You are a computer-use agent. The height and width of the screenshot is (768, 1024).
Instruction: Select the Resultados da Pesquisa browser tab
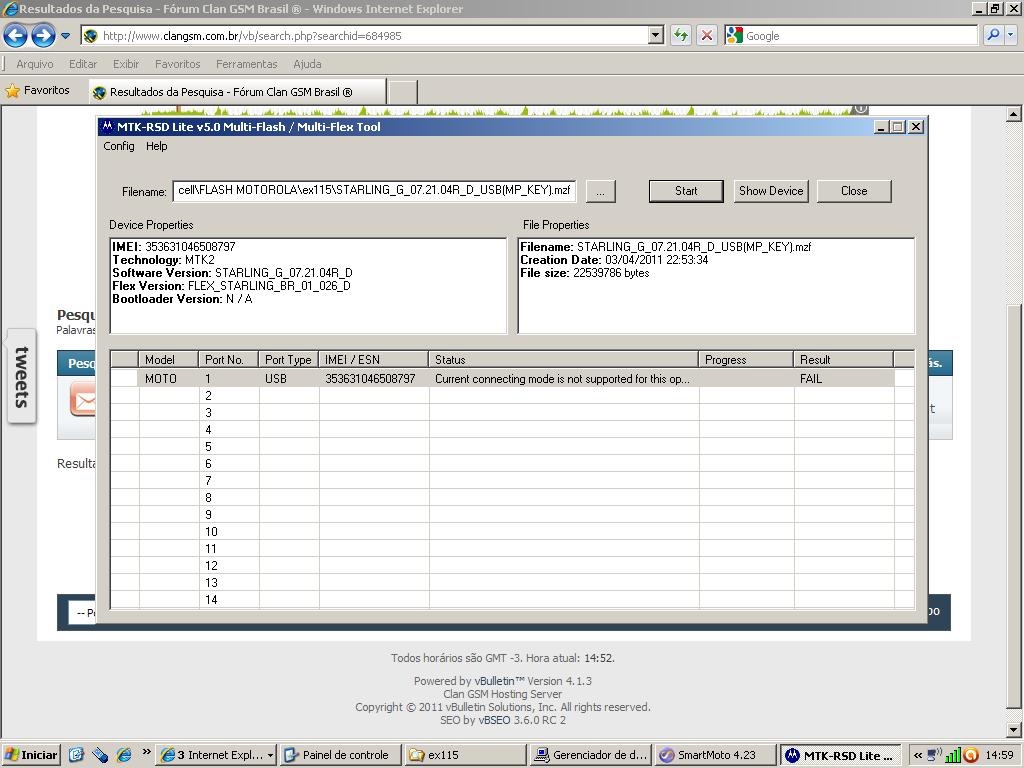237,92
